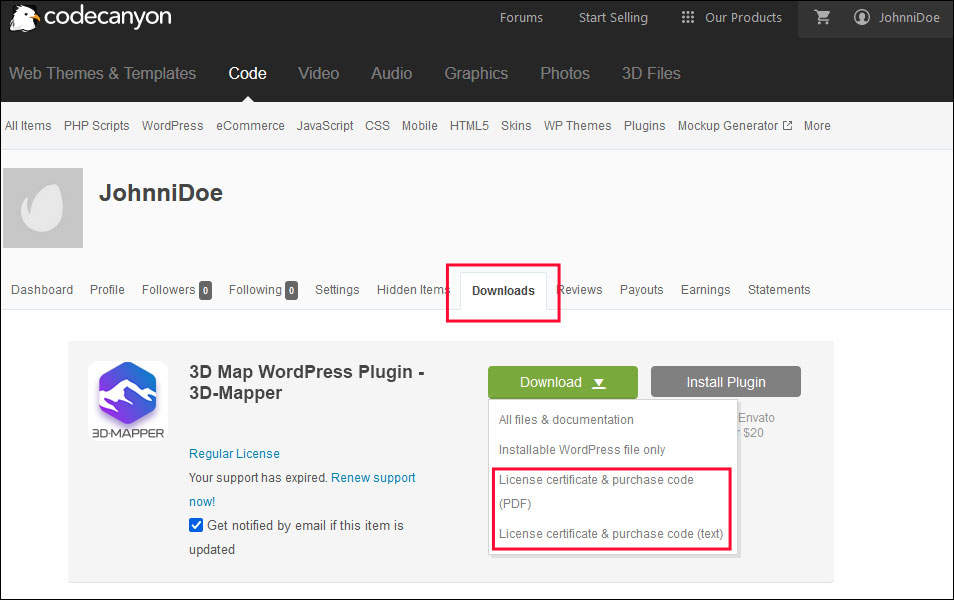Open the Settings tab
Screen dimensions: 954x600
coord(337,290)
